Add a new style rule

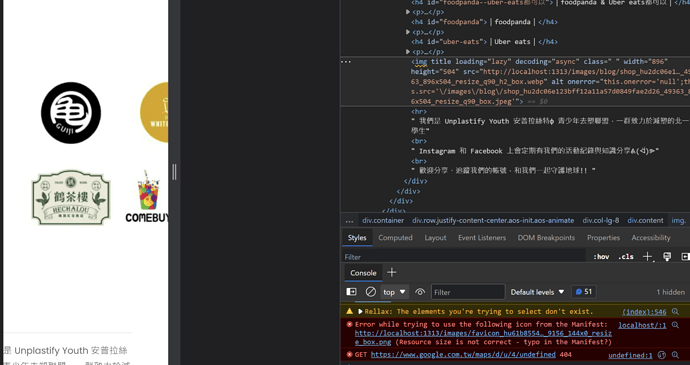647,257
